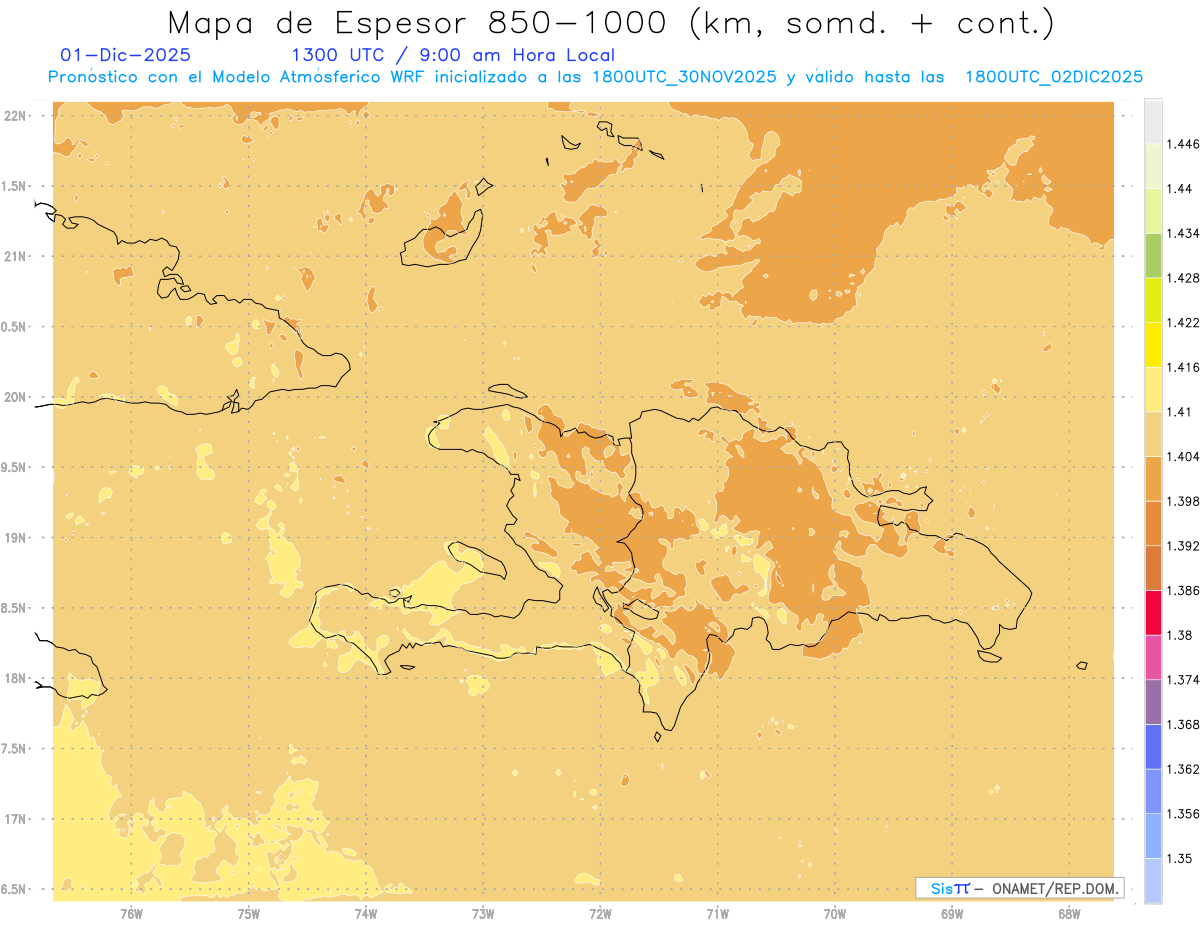Pick the lightest blue swatch below 1.35
Viewport: 1200px width, 927px height.
click(1153, 881)
